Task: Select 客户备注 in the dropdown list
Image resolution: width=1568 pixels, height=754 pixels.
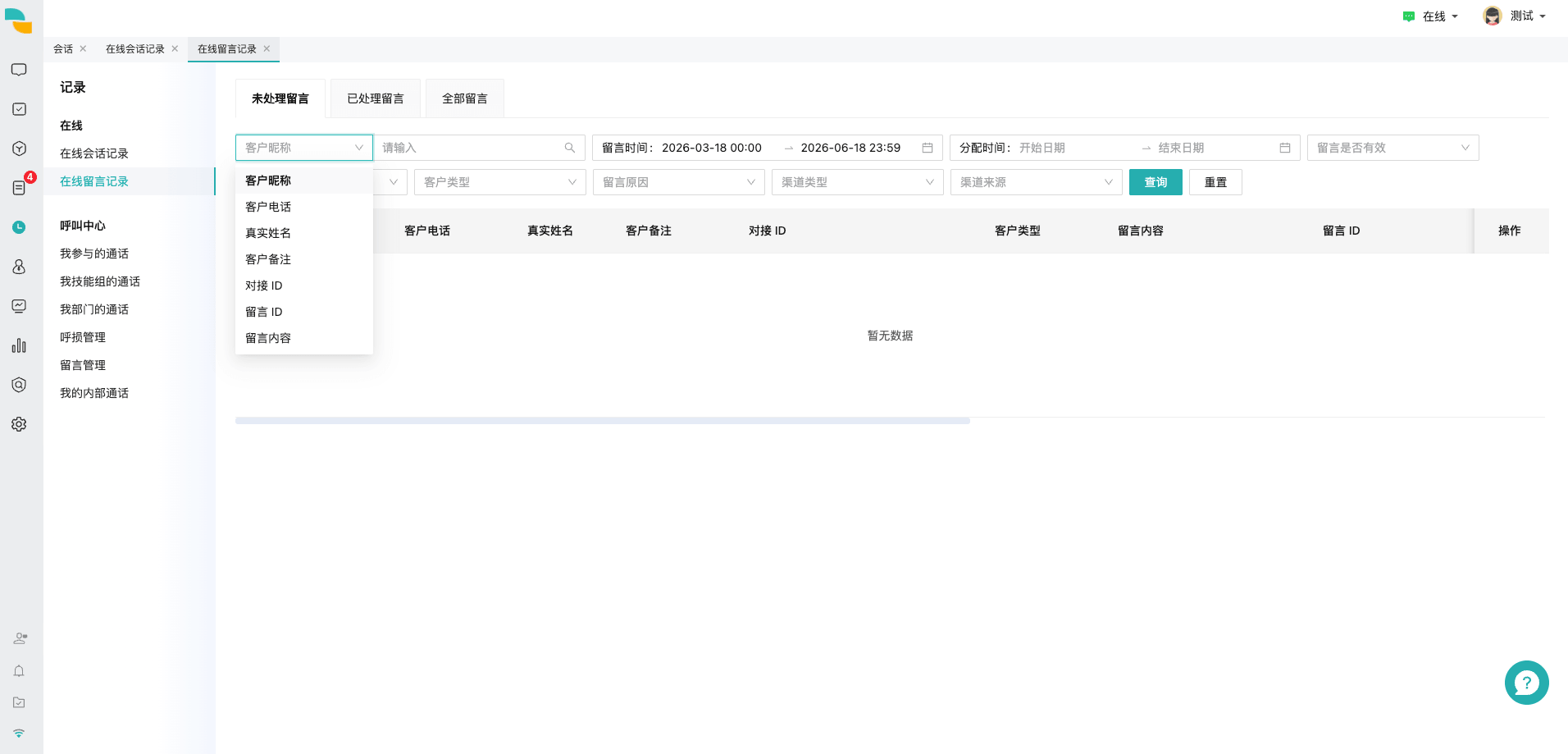Action: 304,259
